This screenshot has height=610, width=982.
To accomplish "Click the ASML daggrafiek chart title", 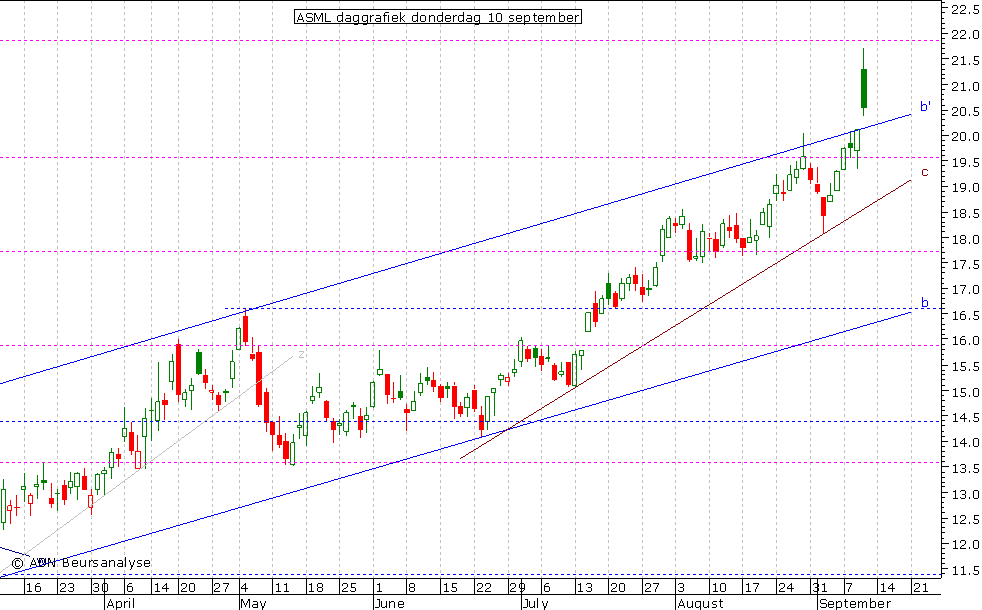I will click(x=437, y=17).
